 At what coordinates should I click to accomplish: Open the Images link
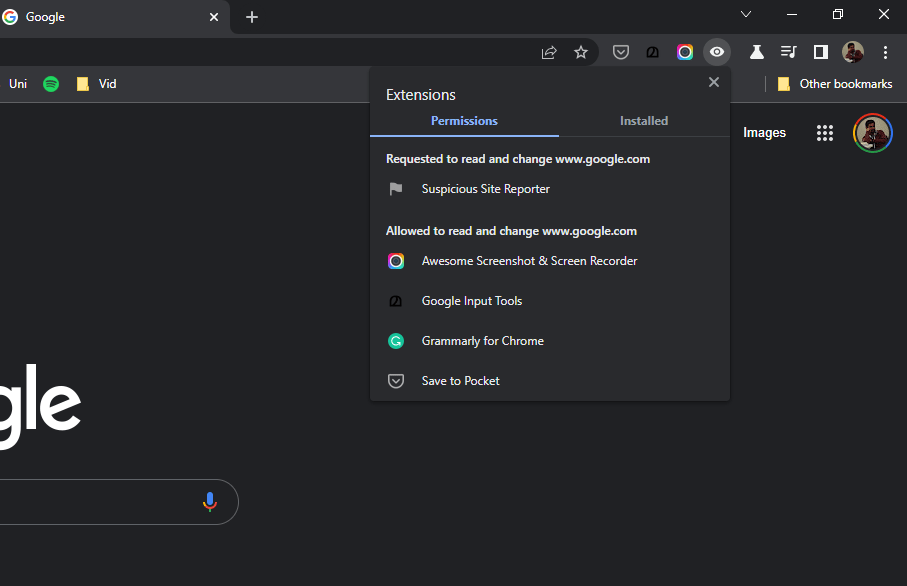[x=764, y=133]
